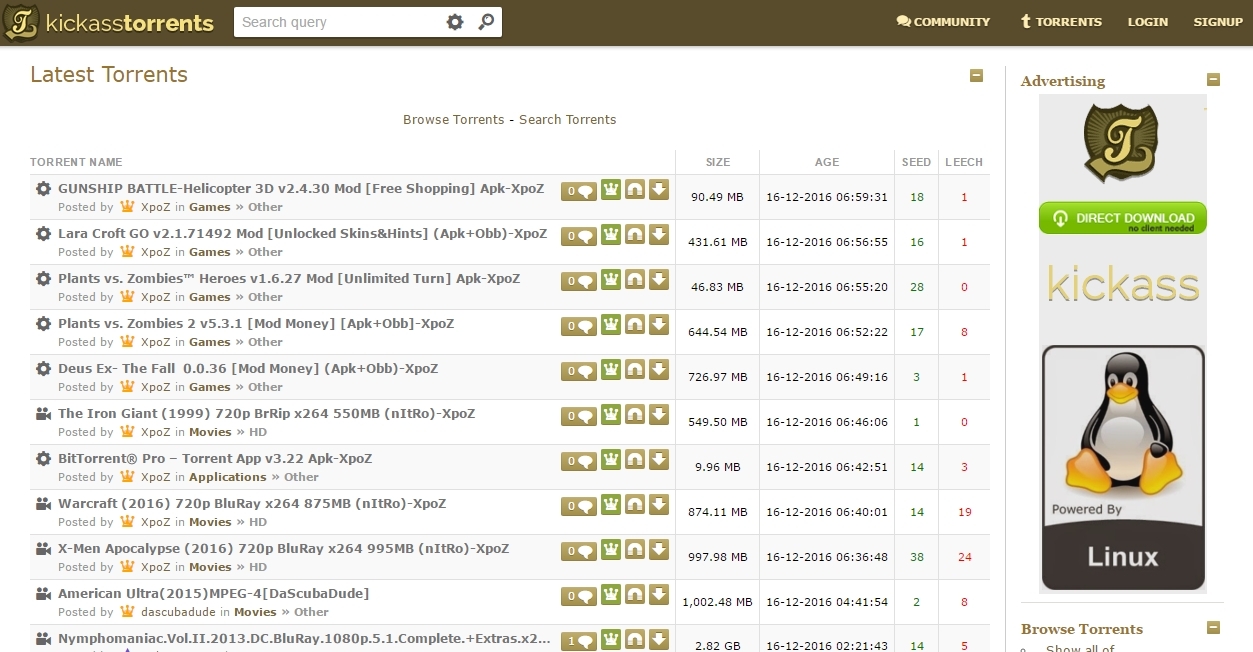
Task: Open XpoZ uploader on GUNSHIP BATTLE row
Action: pos(156,207)
